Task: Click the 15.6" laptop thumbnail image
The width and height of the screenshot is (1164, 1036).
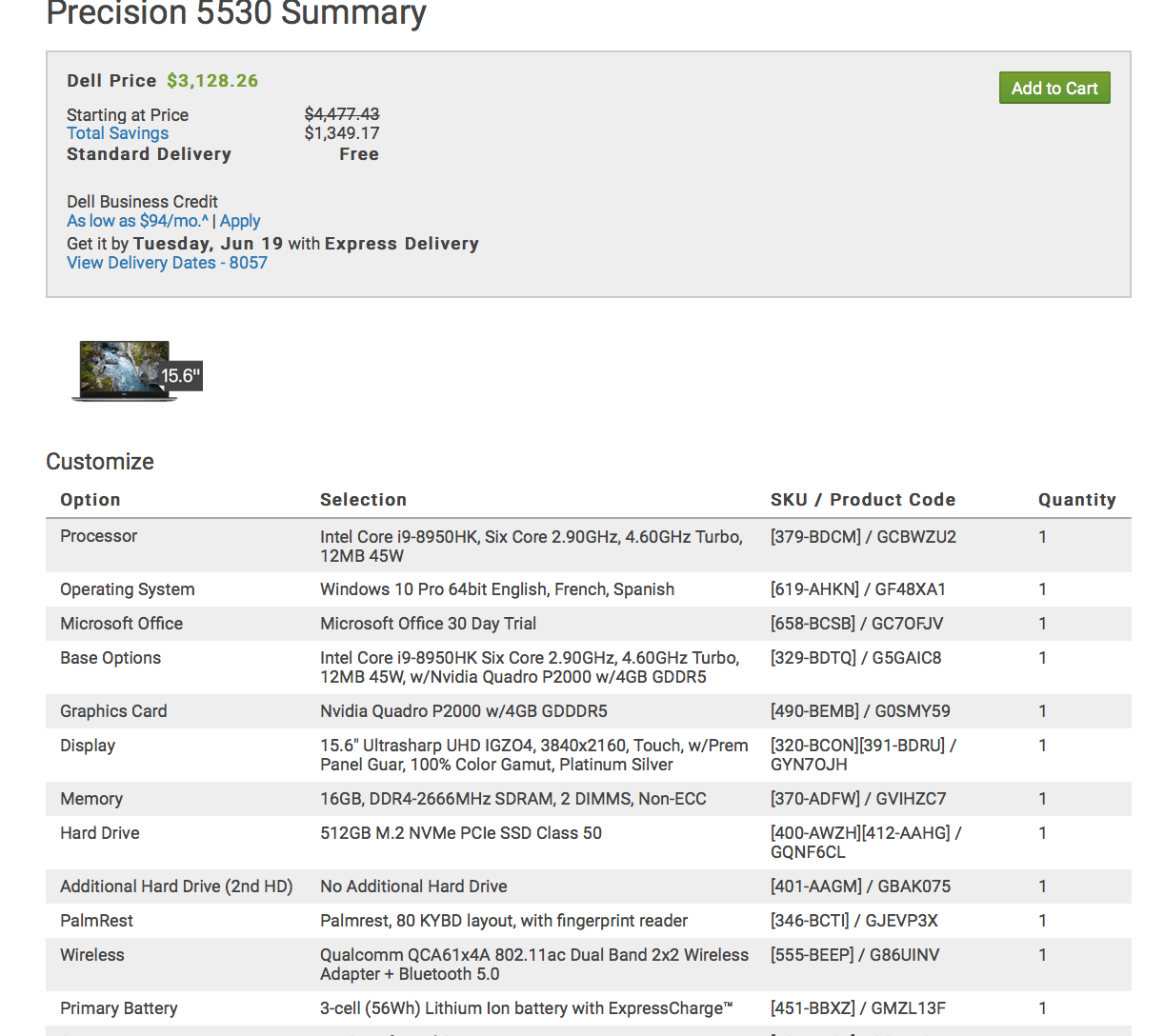Action: (136, 371)
